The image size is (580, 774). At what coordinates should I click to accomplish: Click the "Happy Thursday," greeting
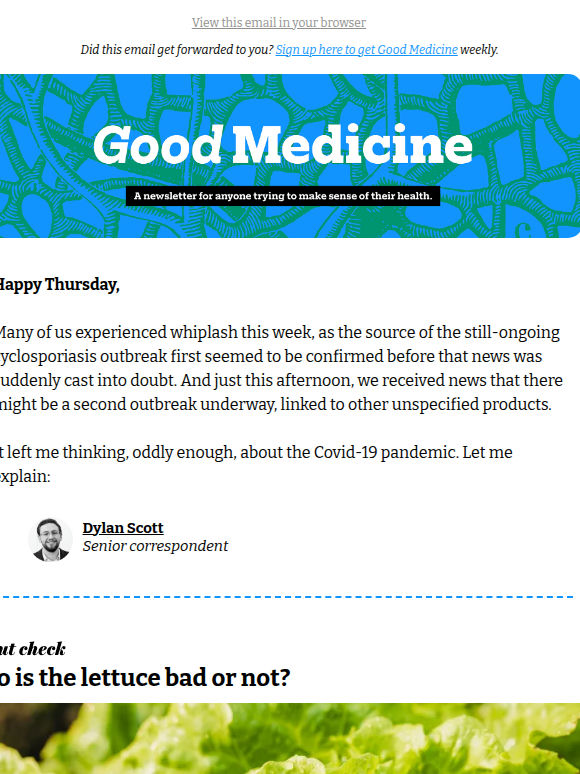[x=58, y=285]
